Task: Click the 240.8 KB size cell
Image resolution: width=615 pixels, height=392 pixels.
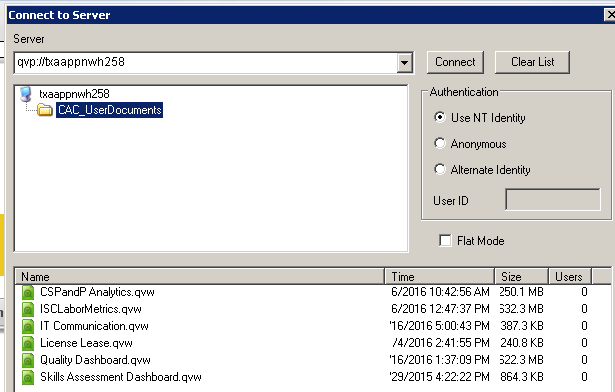Action: (522, 343)
